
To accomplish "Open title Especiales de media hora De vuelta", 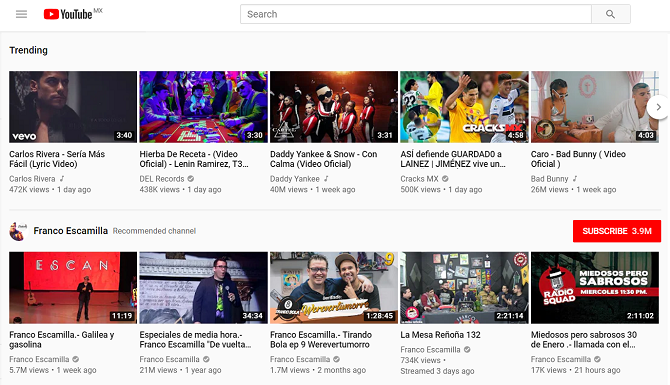I will click(195, 340).
